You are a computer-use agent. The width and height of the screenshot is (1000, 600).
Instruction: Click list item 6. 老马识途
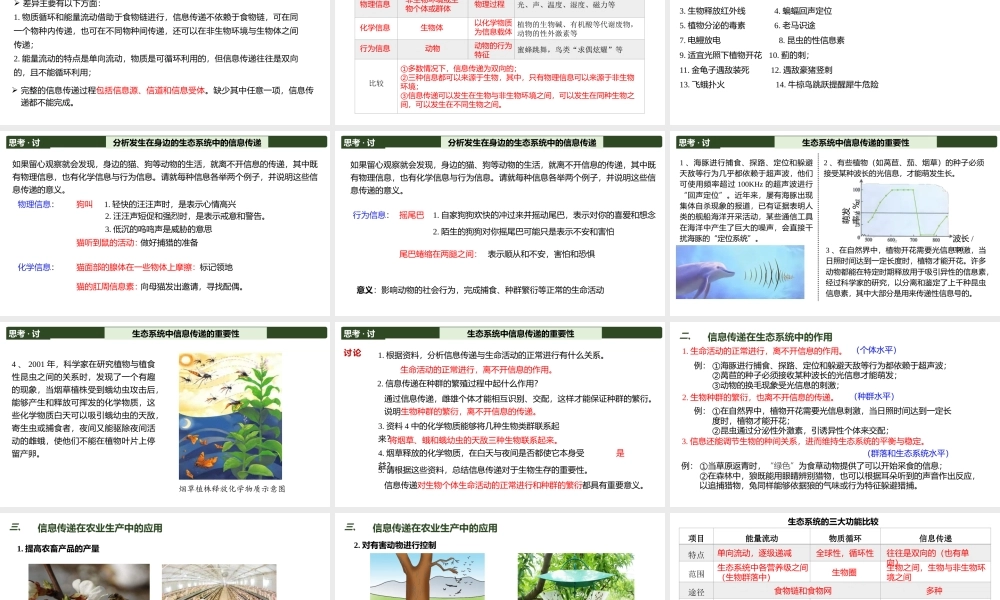(x=795, y=26)
